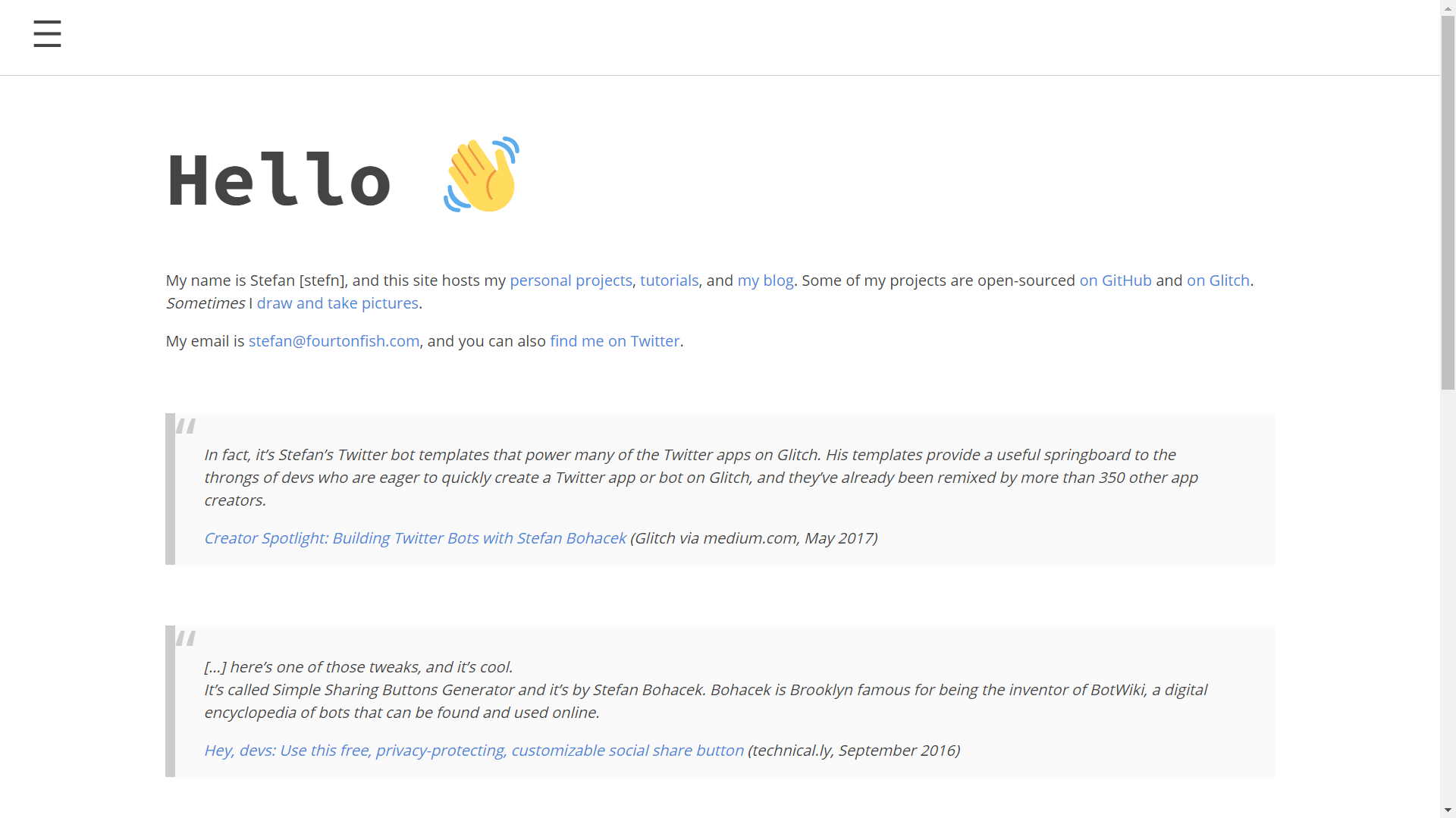Open draw and take pictures link
Image resolution: width=1456 pixels, height=818 pixels.
tap(337, 303)
